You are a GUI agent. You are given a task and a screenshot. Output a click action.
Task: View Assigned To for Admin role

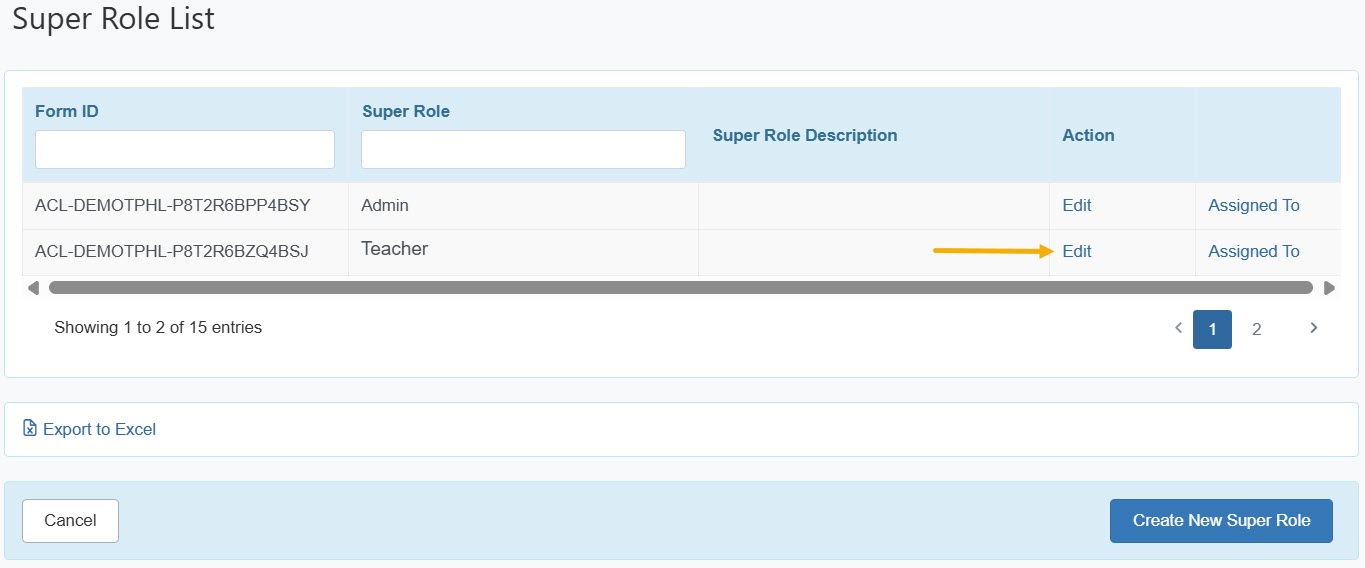[1253, 206]
